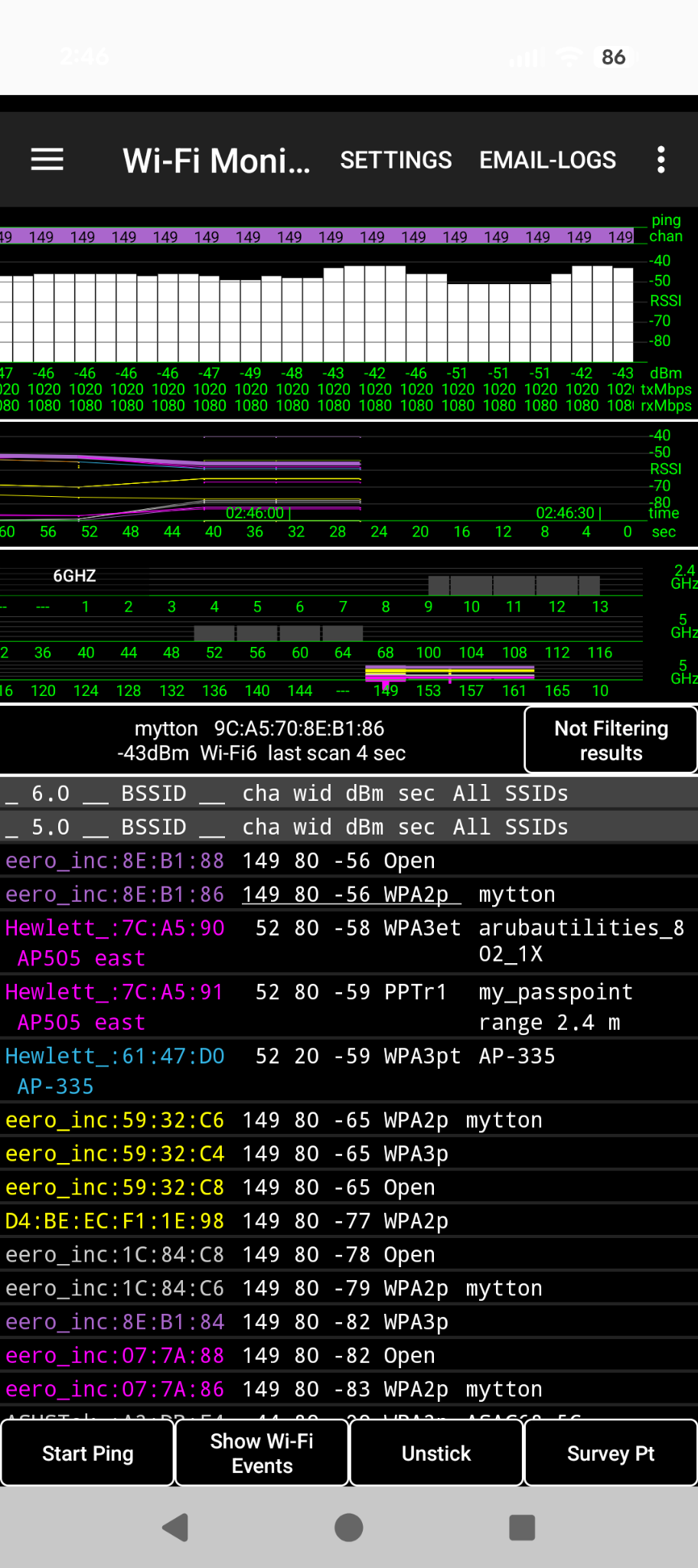The image size is (698, 1568).
Task: Tap the Wi-Fi Moni... app title
Action: click(217, 160)
